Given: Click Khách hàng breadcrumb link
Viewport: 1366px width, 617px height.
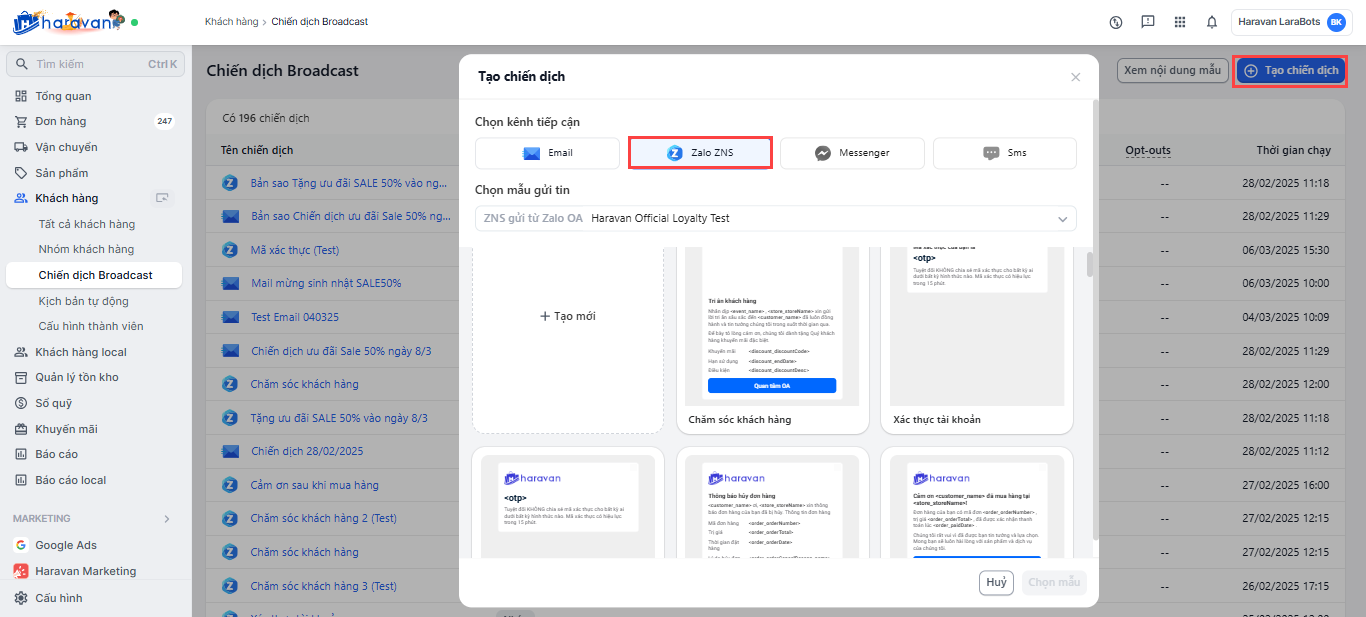Looking at the screenshot, I should coord(230,22).
